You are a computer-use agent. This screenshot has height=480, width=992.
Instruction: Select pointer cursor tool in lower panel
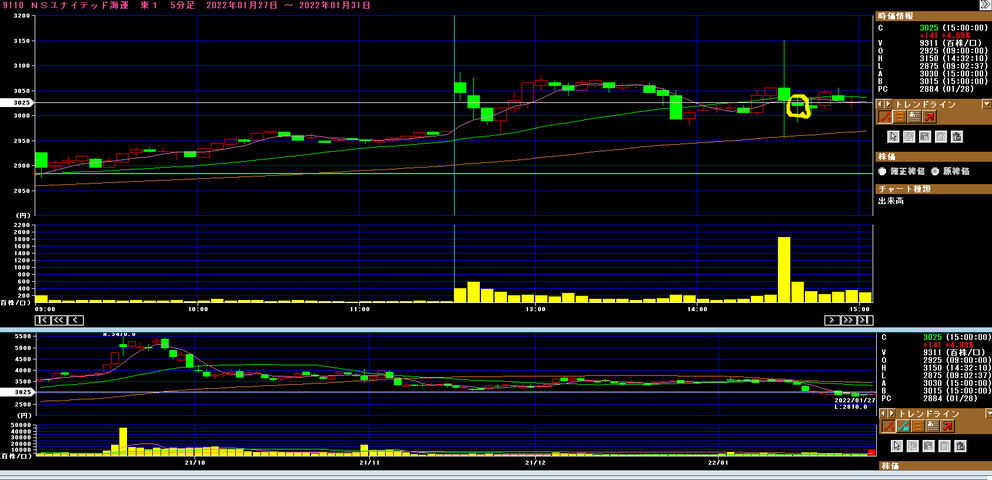pos(896,446)
